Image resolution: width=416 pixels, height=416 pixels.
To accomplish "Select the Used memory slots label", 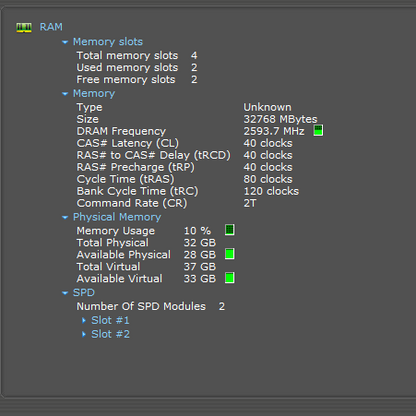I will (127, 67).
